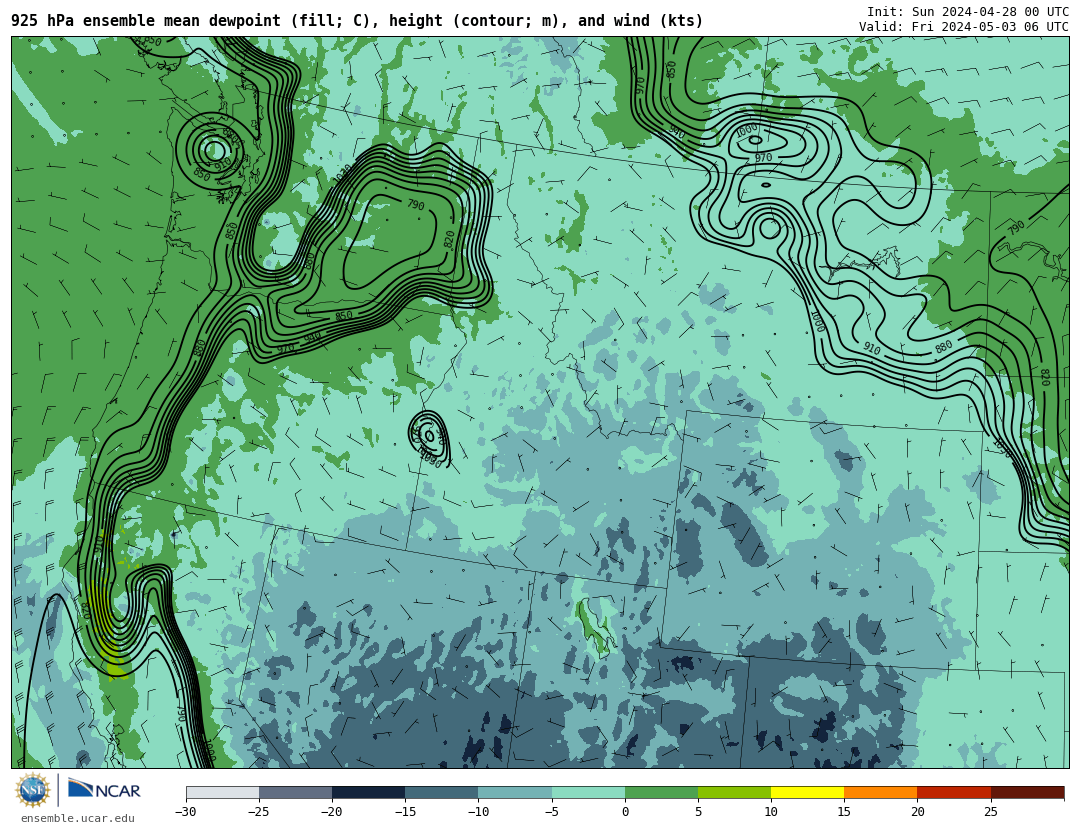
Task: Click the -30 colorbar tick label
Action: pyautogui.click(x=185, y=812)
